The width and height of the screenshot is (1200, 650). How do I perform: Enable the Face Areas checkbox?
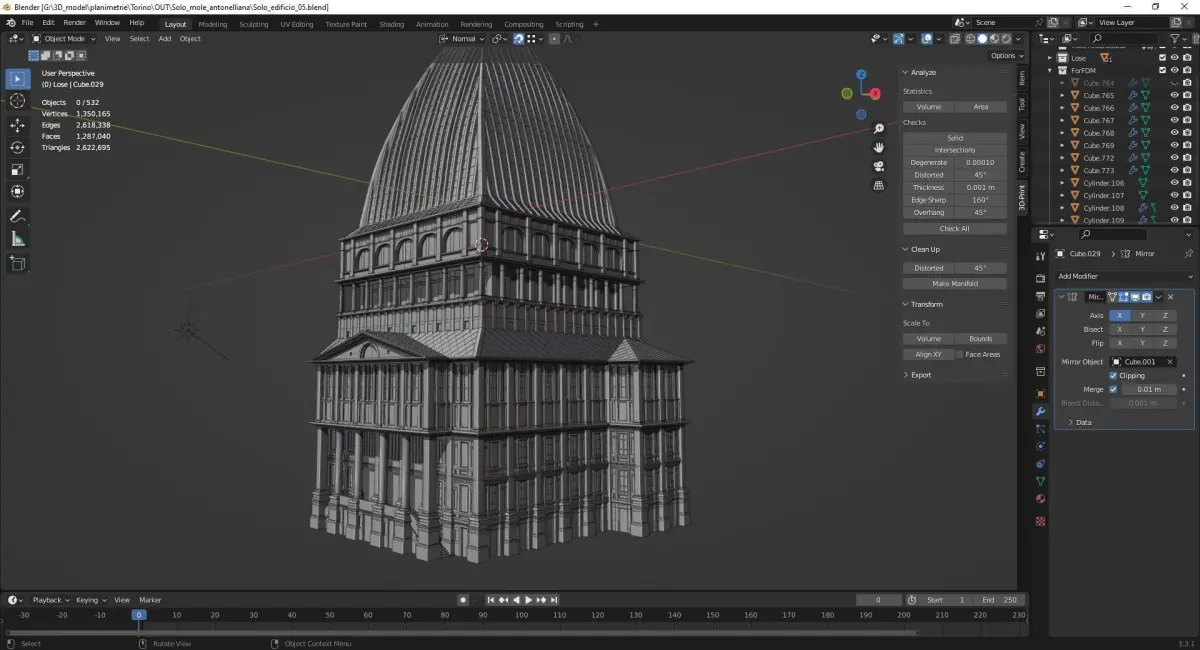961,354
